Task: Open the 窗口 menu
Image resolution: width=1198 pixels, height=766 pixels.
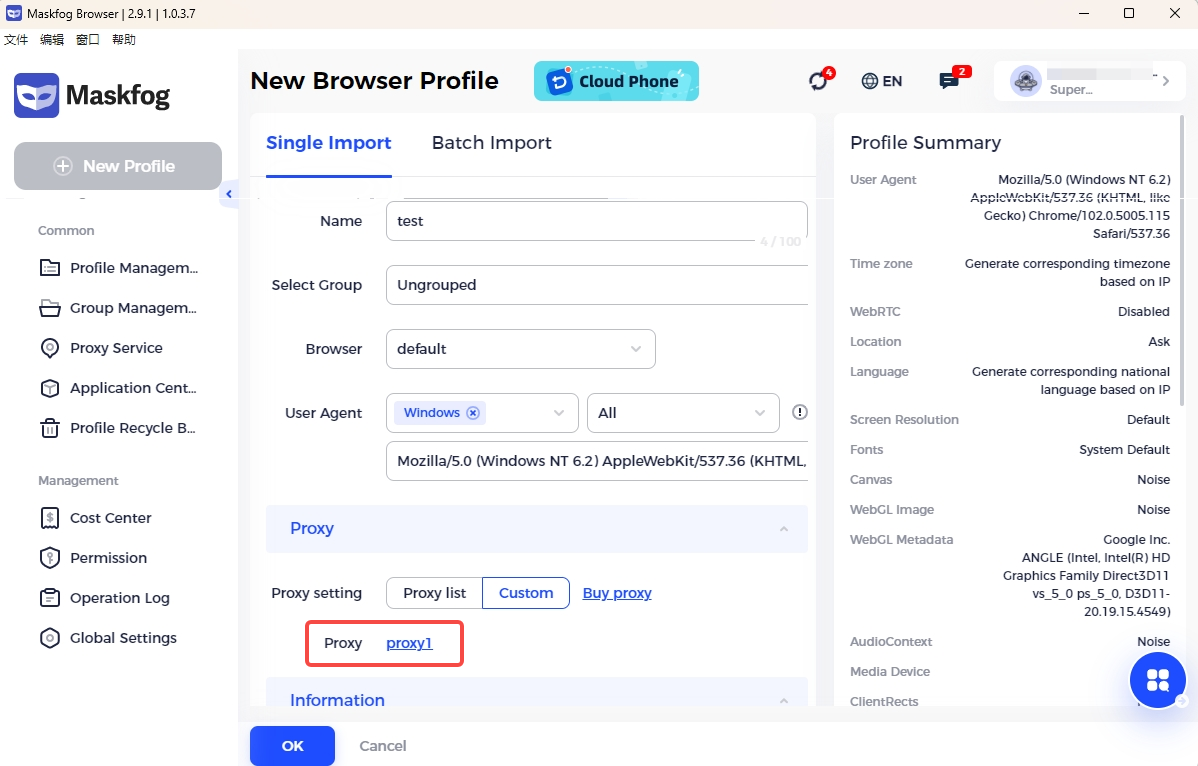Action: click(88, 40)
